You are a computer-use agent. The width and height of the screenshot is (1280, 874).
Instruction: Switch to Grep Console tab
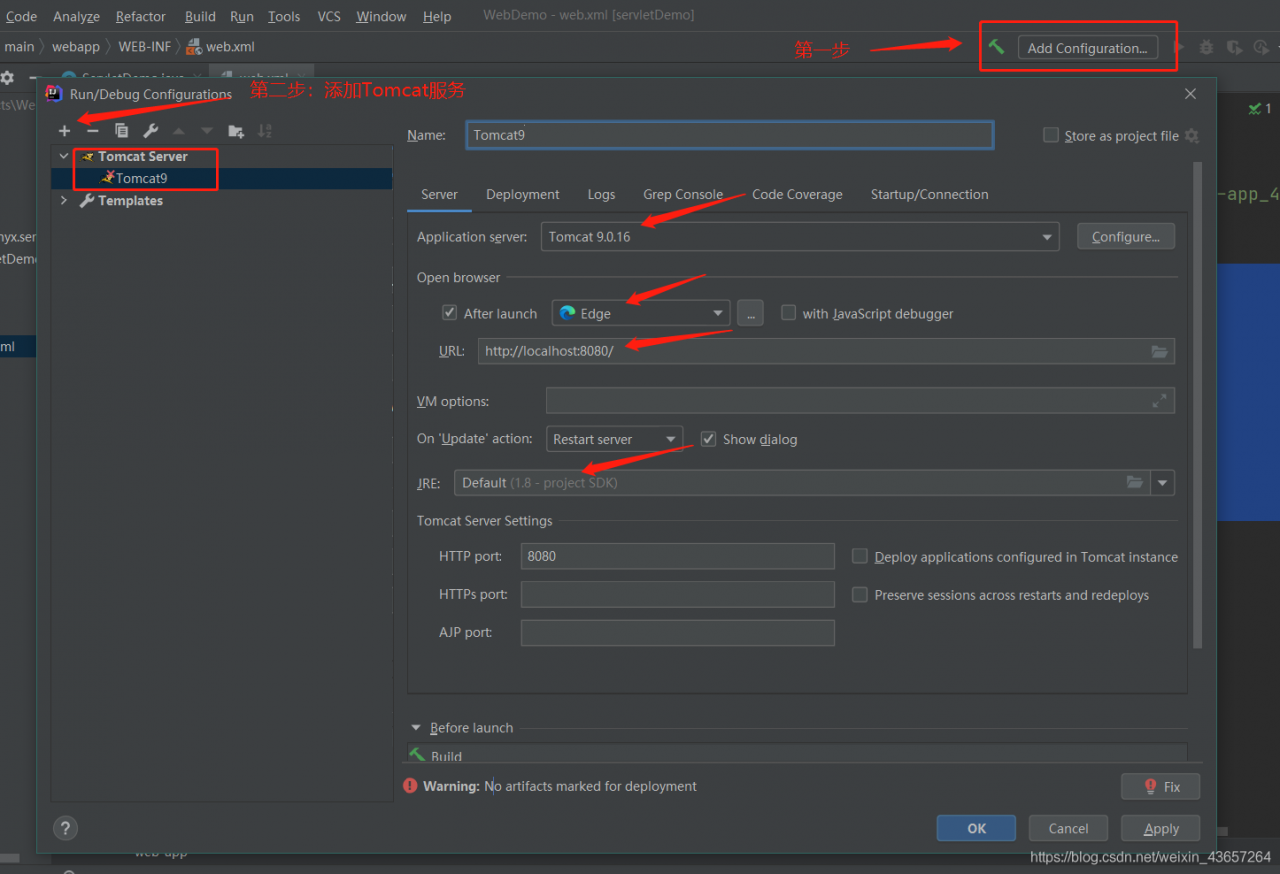click(x=683, y=194)
